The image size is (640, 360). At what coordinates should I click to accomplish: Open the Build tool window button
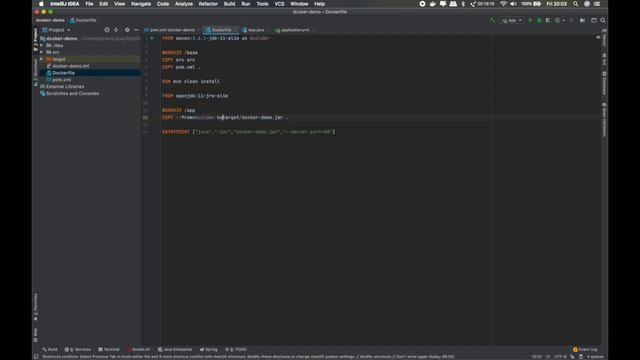[50, 349]
